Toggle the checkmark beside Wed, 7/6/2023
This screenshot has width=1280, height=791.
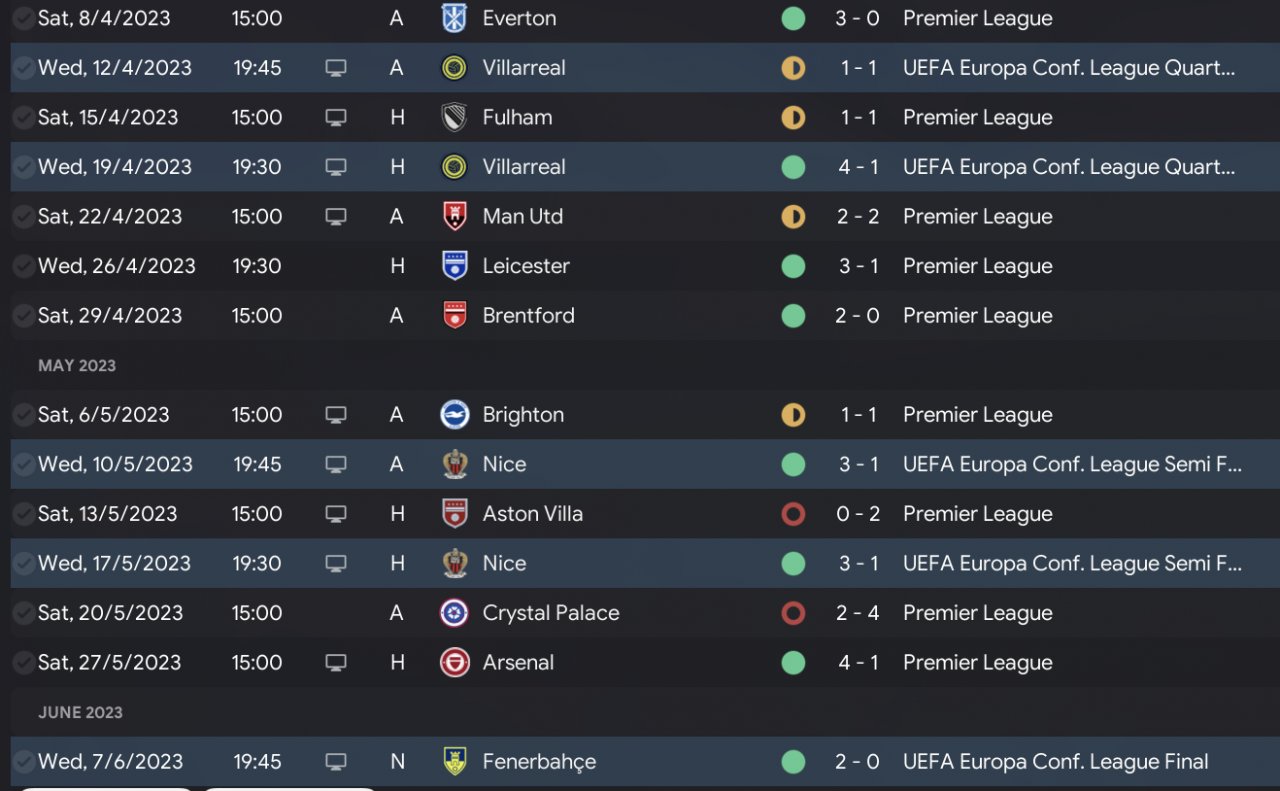(x=23, y=762)
